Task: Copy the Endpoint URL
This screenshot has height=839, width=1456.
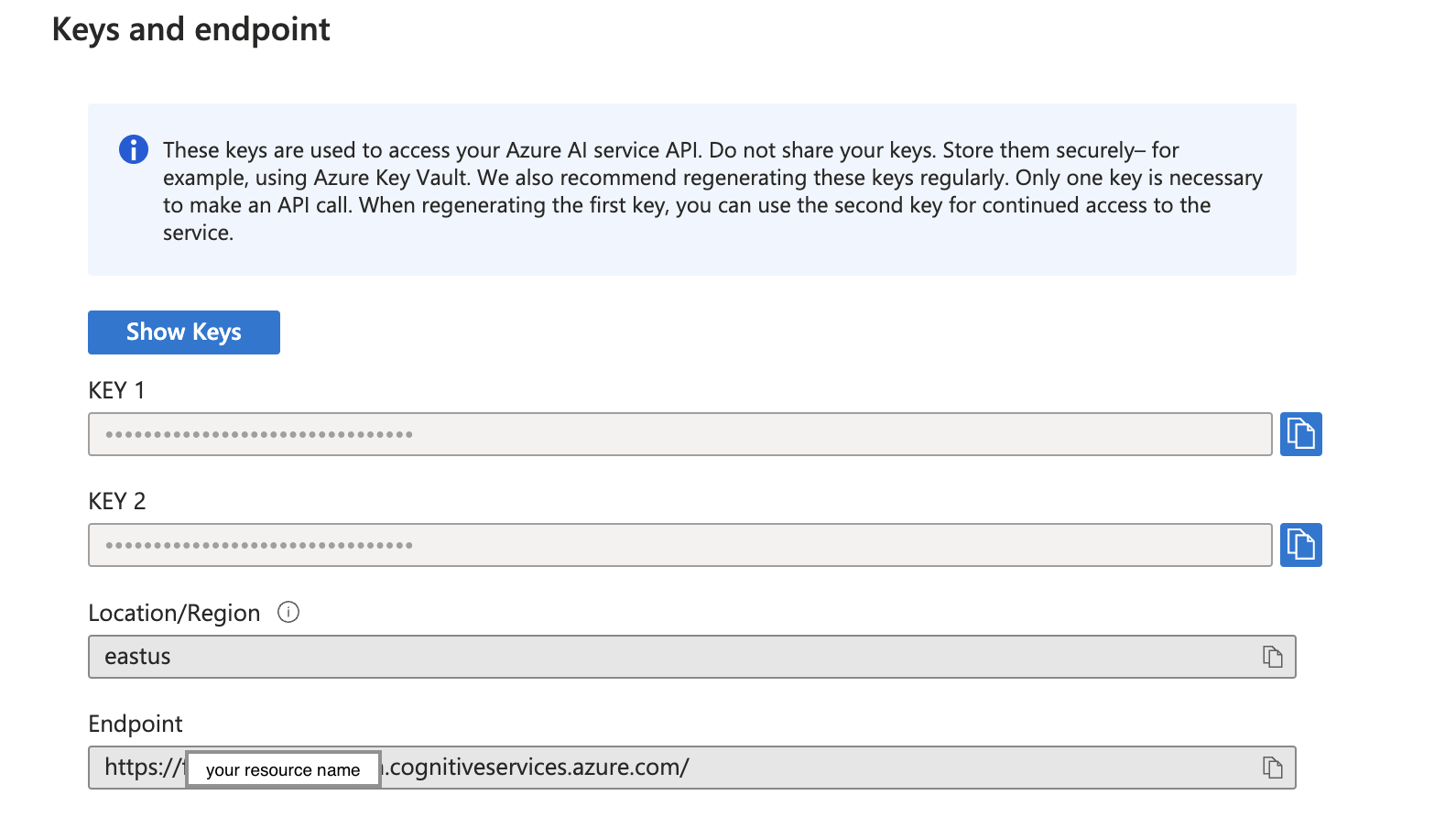Action: (x=1272, y=768)
